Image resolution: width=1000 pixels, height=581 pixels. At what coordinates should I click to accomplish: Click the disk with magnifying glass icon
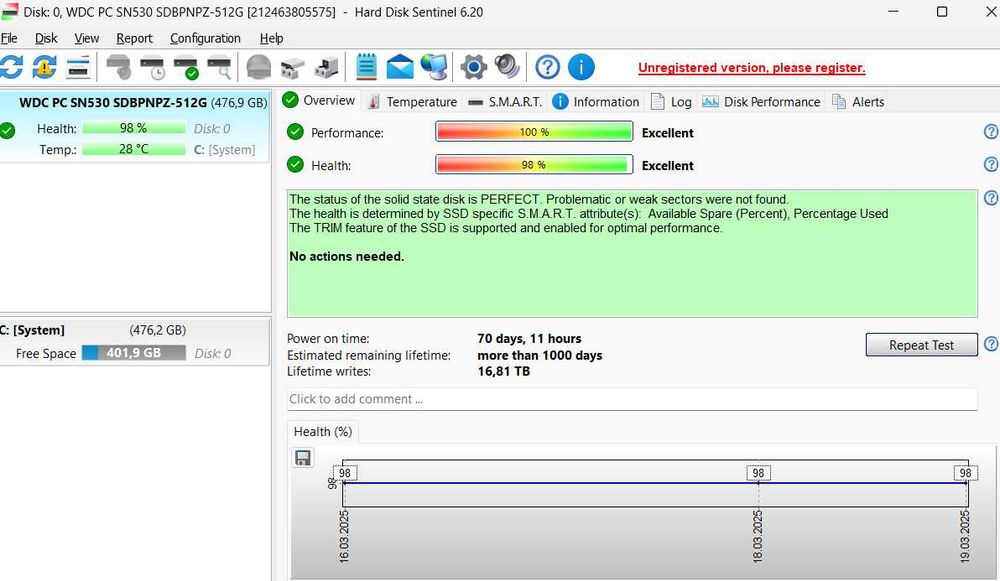219,67
